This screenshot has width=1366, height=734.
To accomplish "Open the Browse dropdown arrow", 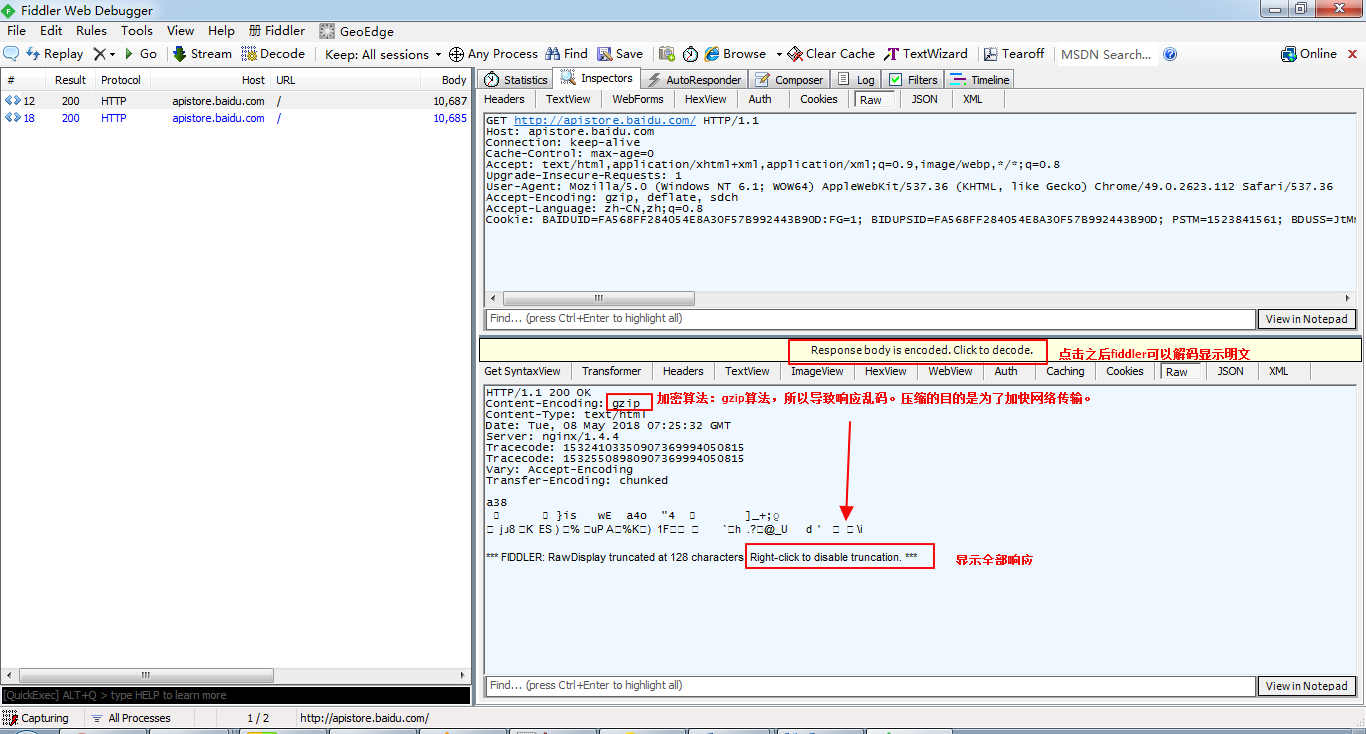I will coord(775,54).
